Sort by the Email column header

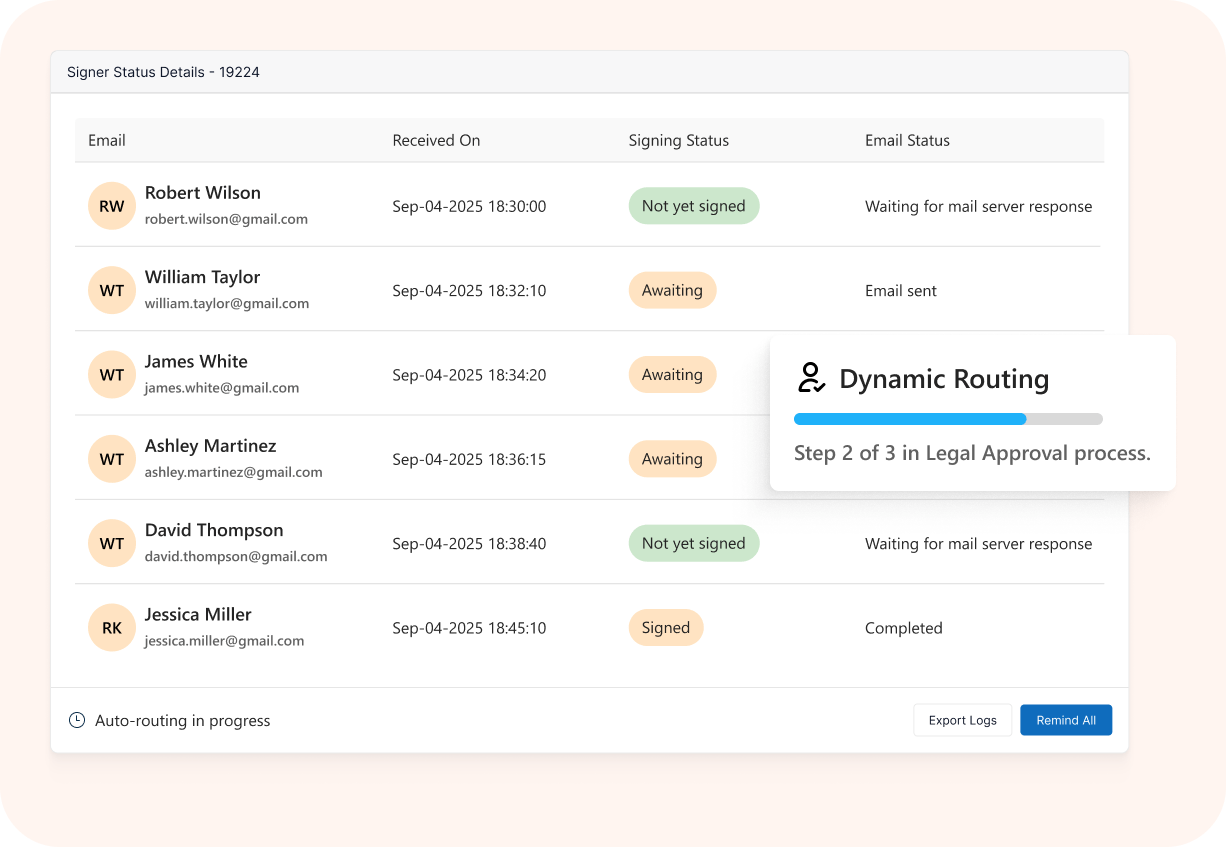(107, 141)
